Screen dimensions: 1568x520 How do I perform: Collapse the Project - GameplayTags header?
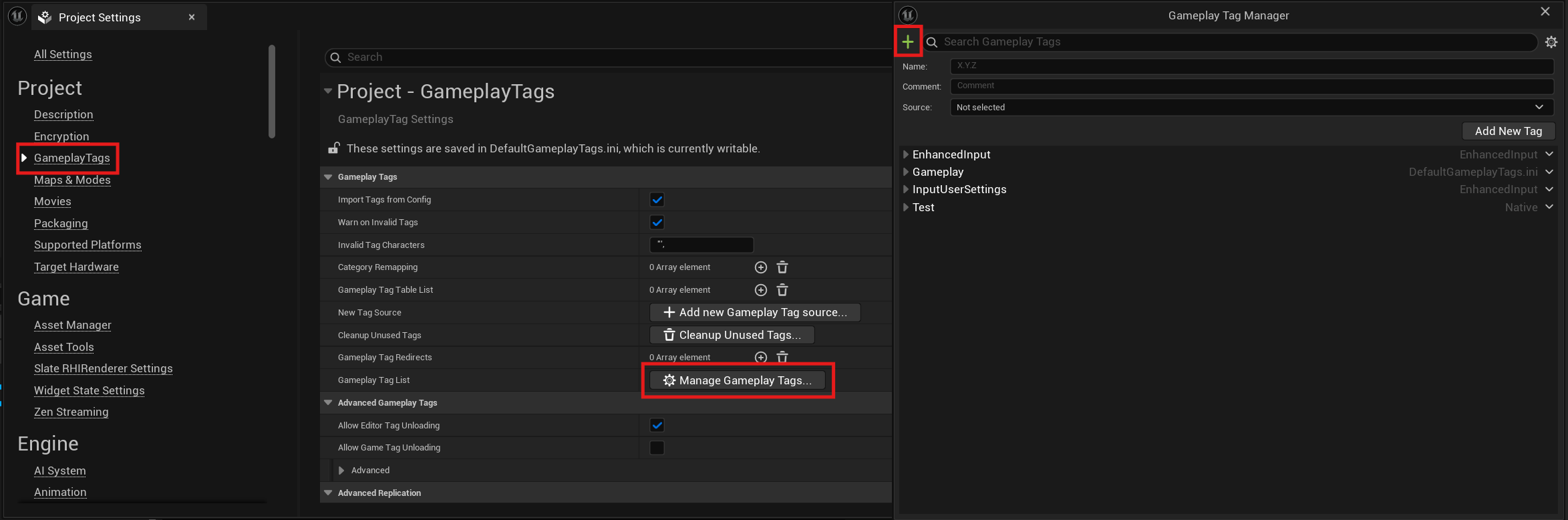click(328, 92)
